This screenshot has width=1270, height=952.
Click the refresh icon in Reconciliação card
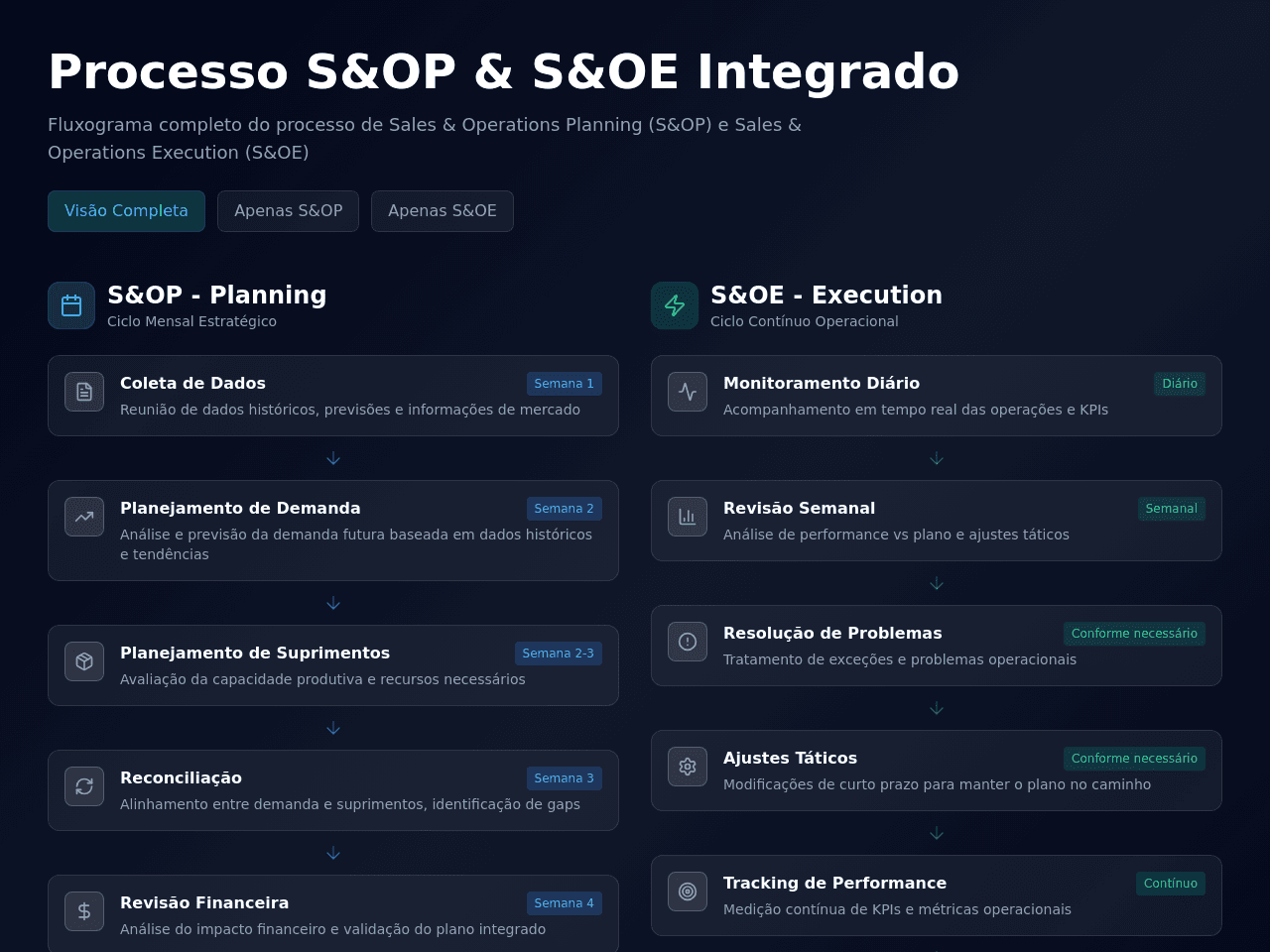[84, 786]
